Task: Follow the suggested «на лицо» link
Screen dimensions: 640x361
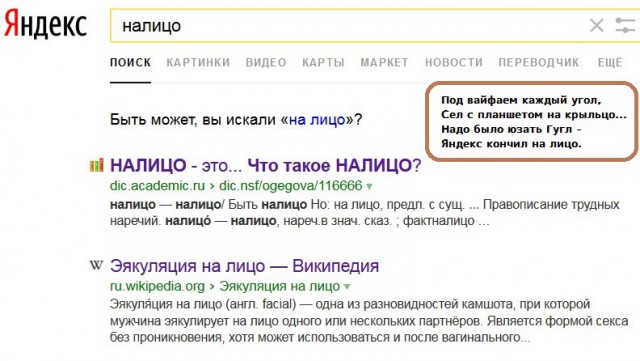Action: click(317, 120)
